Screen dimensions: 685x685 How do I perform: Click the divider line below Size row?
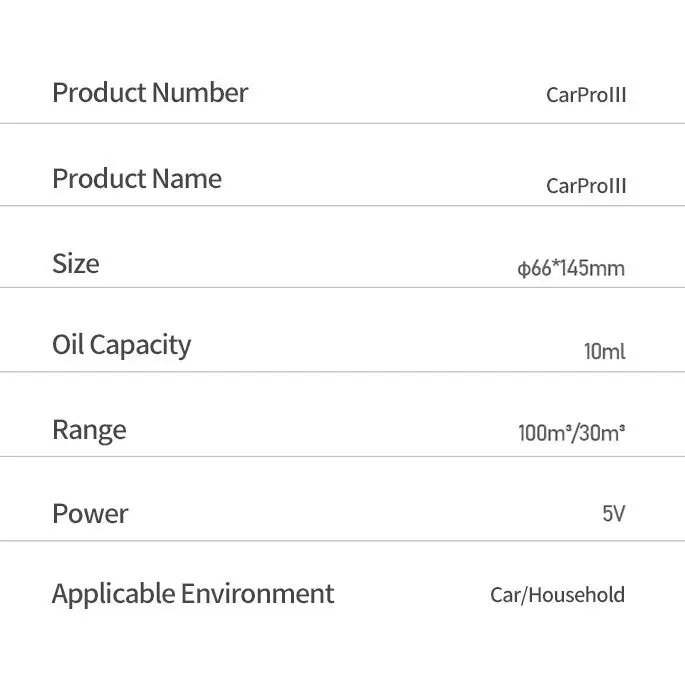click(x=342, y=288)
